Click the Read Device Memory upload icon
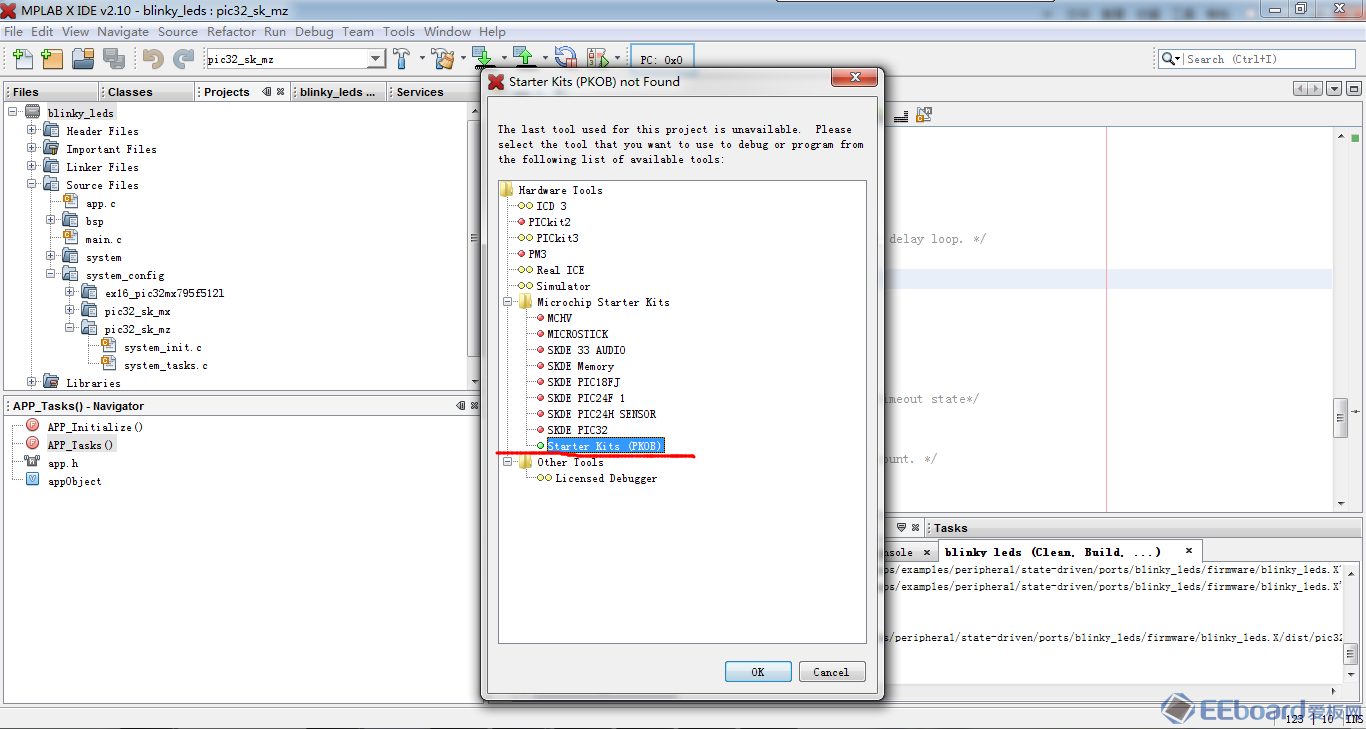This screenshot has height=729, width=1366. click(x=525, y=59)
